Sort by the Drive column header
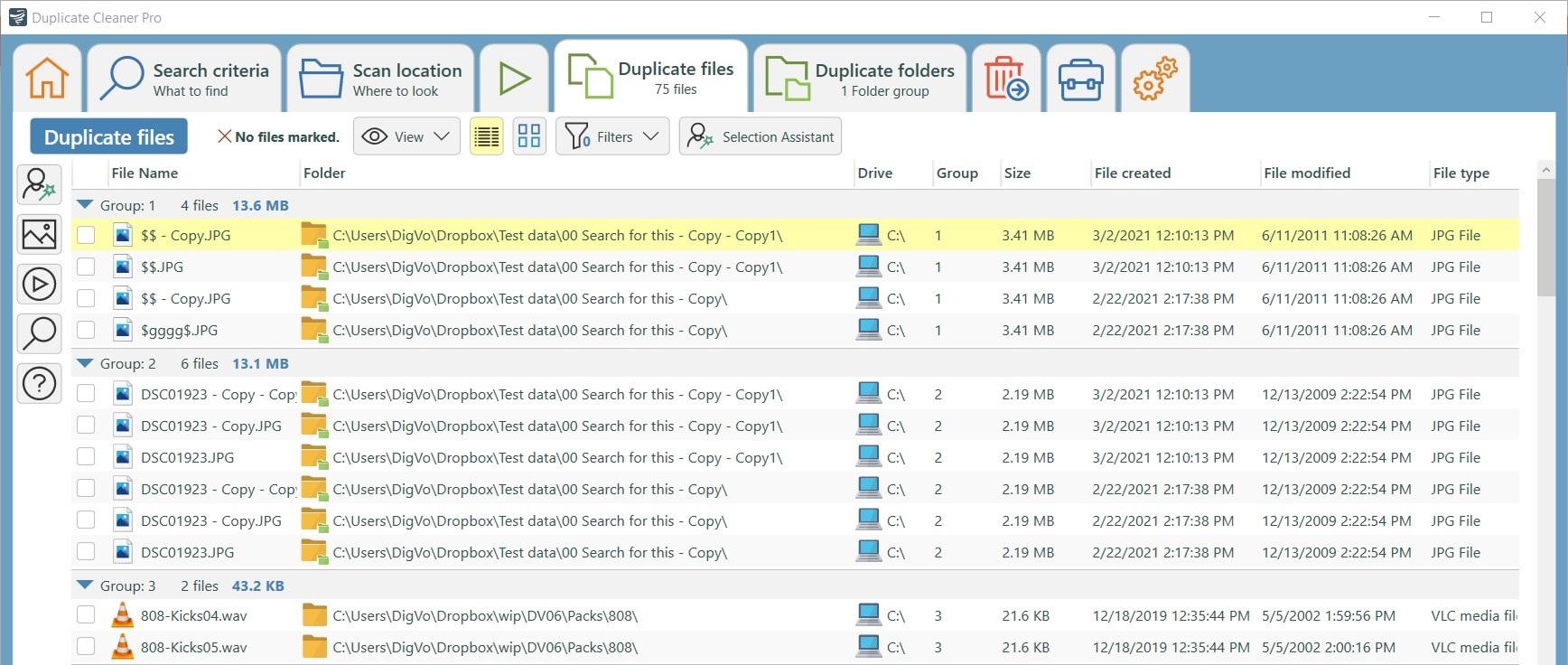The width and height of the screenshot is (1568, 665). [x=874, y=173]
